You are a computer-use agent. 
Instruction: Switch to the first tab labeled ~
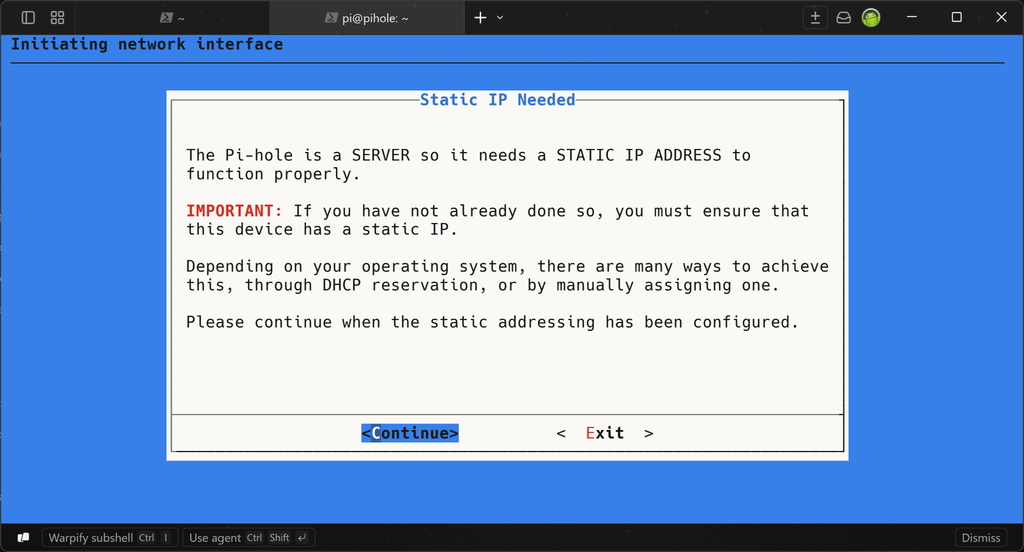[x=172, y=18]
